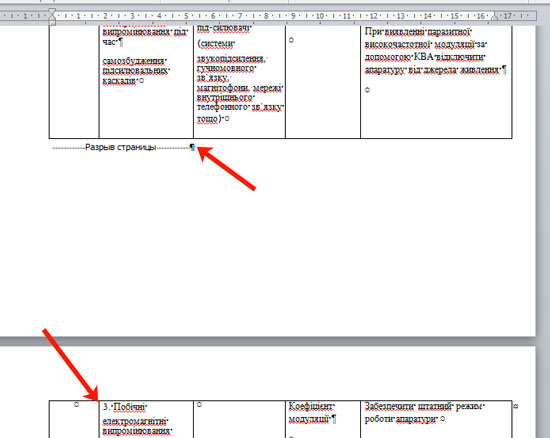Image resolution: width=550 pixels, height=438 pixels.
Task: Click the gray gap between the pages
Action: pyautogui.click(x=268, y=342)
